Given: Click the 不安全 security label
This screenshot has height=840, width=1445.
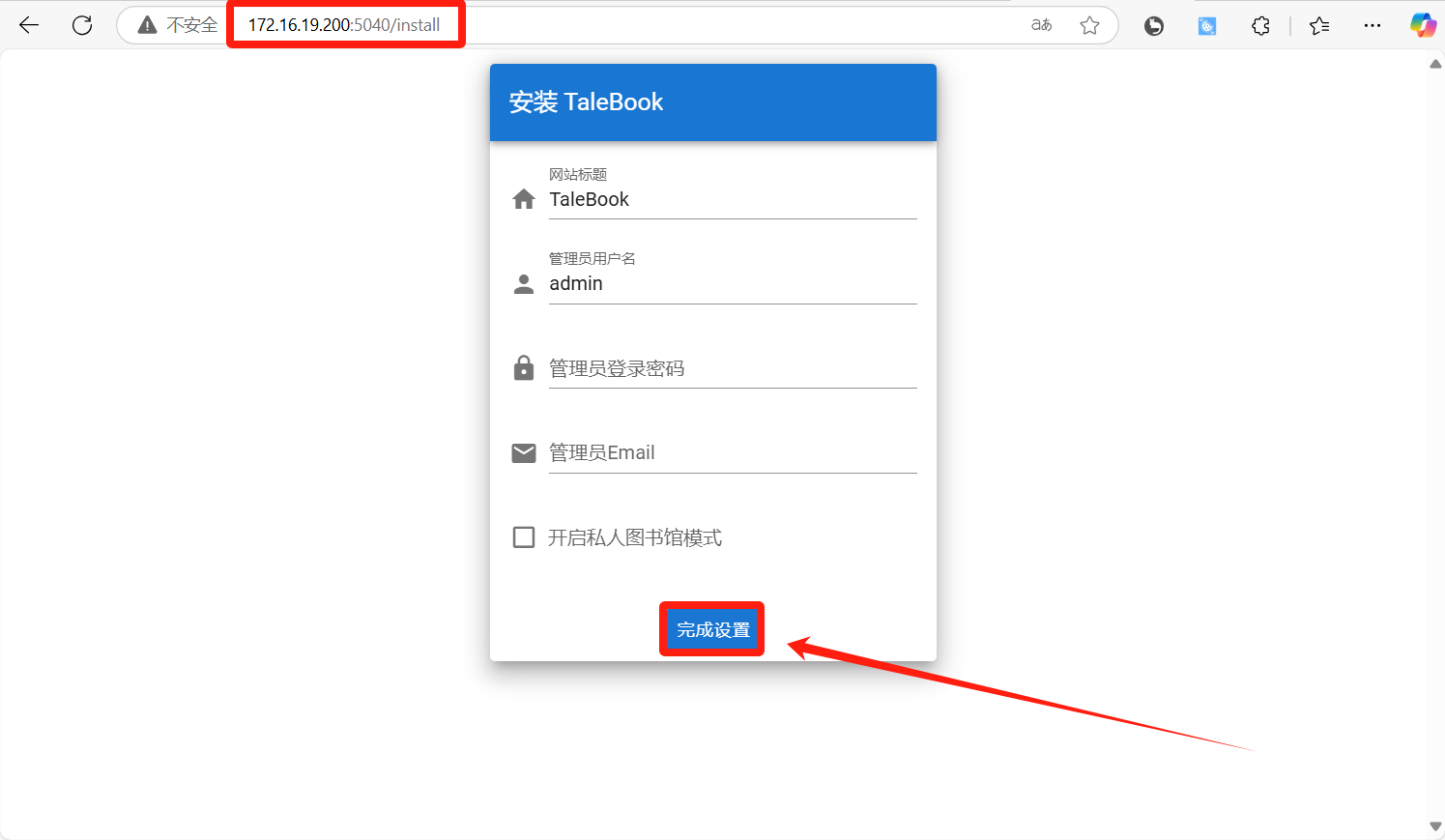Looking at the screenshot, I should point(191,25).
